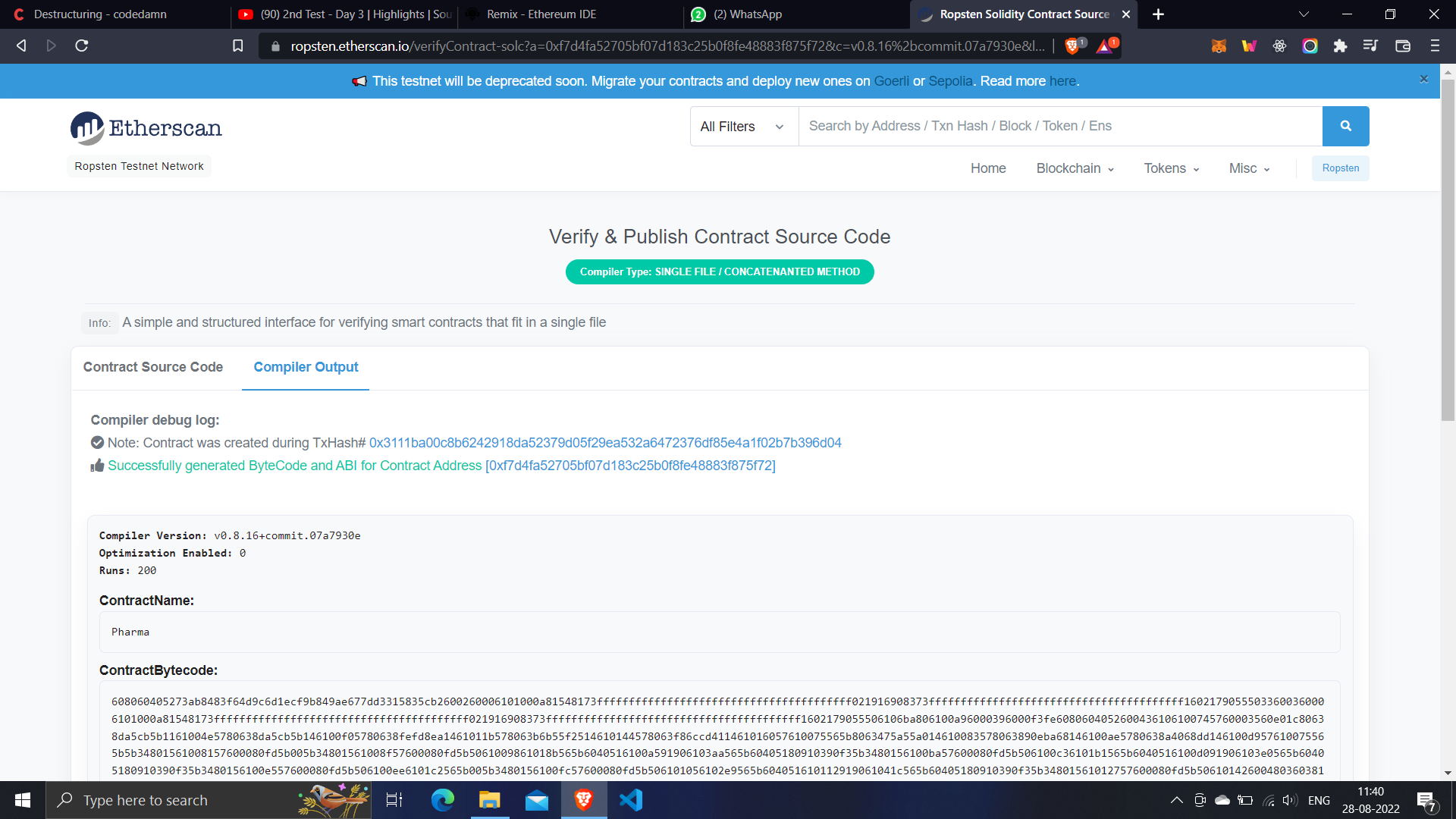The image size is (1456, 819).
Task: Open the Brave Shields lion icon
Action: (x=1072, y=45)
